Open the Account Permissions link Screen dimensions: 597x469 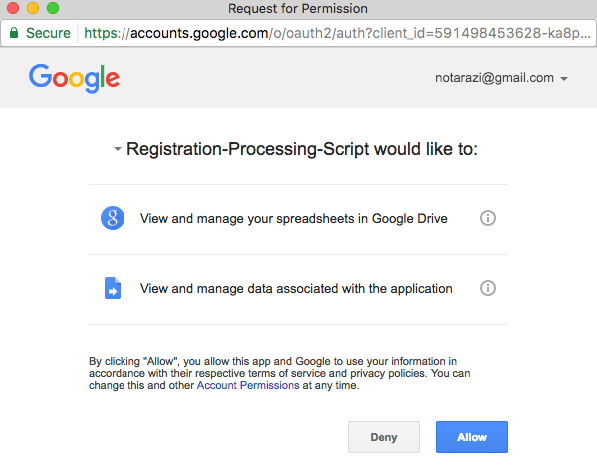248,385
